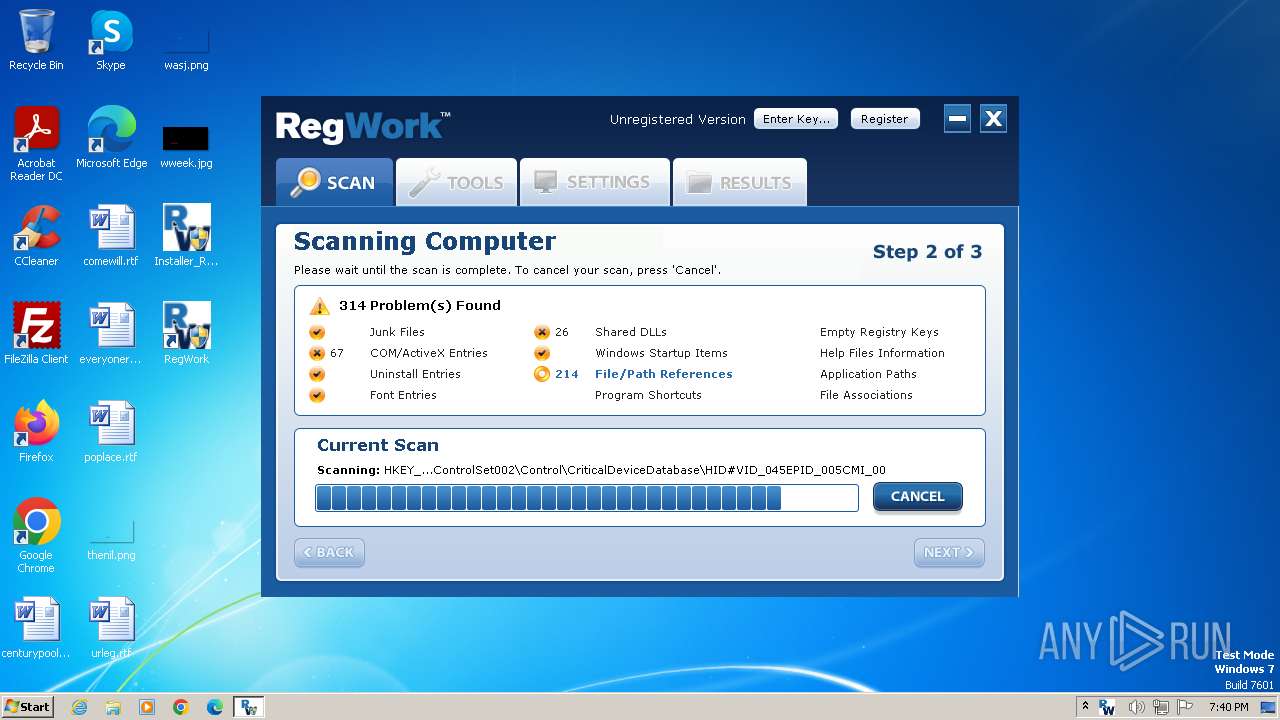This screenshot has width=1280, height=720.
Task: Click the Junk Files status icon
Action: tap(317, 332)
